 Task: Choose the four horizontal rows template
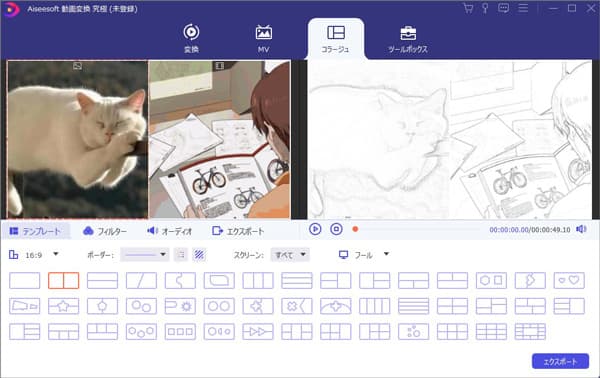pyautogui.click(x=414, y=306)
